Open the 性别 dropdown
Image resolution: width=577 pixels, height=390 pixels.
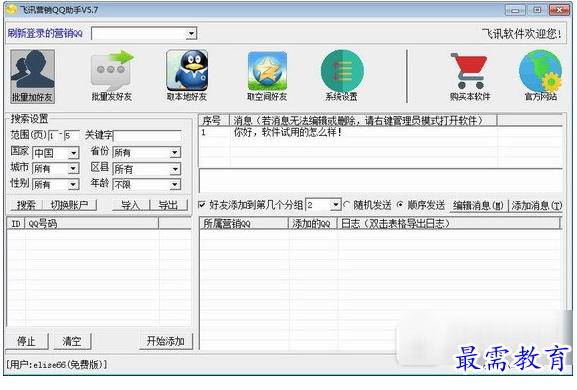pyautogui.click(x=74, y=184)
